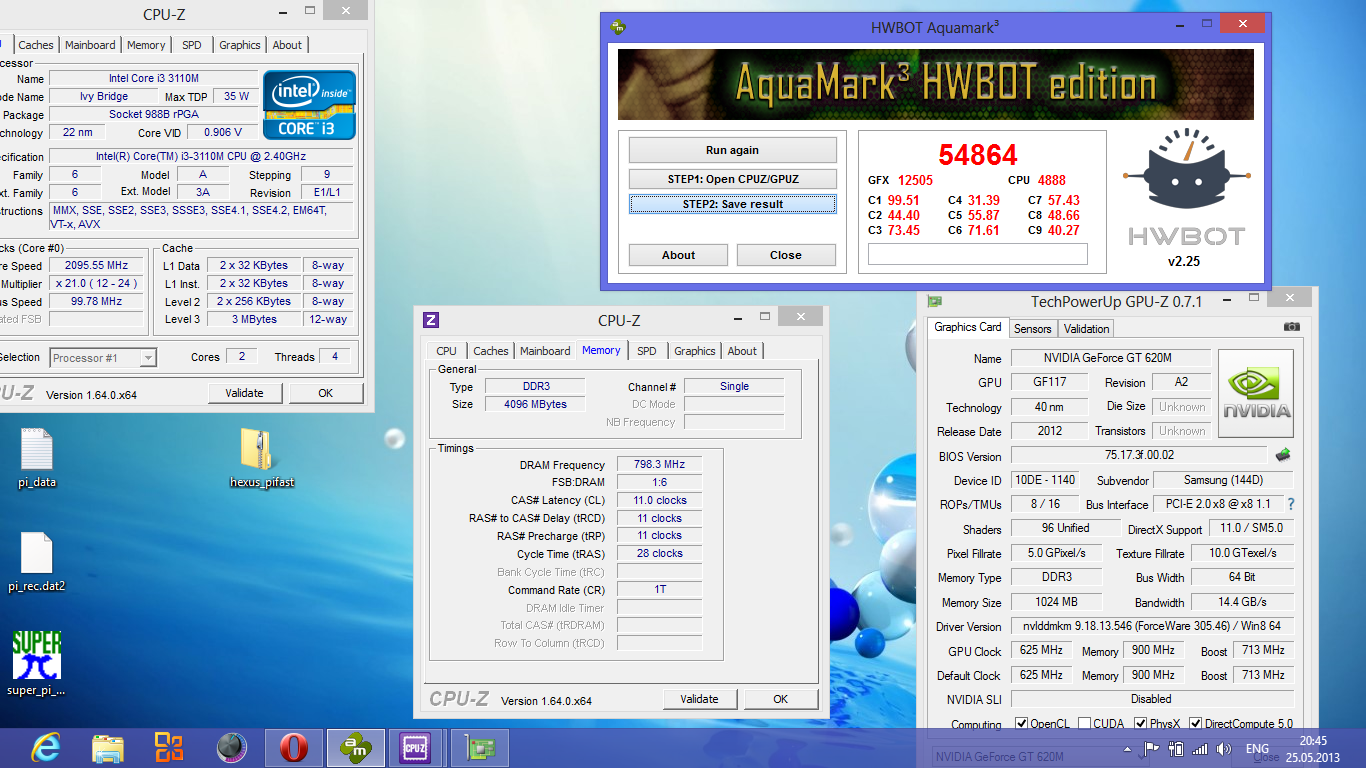This screenshot has height=768, width=1366.
Task: Toggle the CUDA checkbox
Action: point(1084,724)
